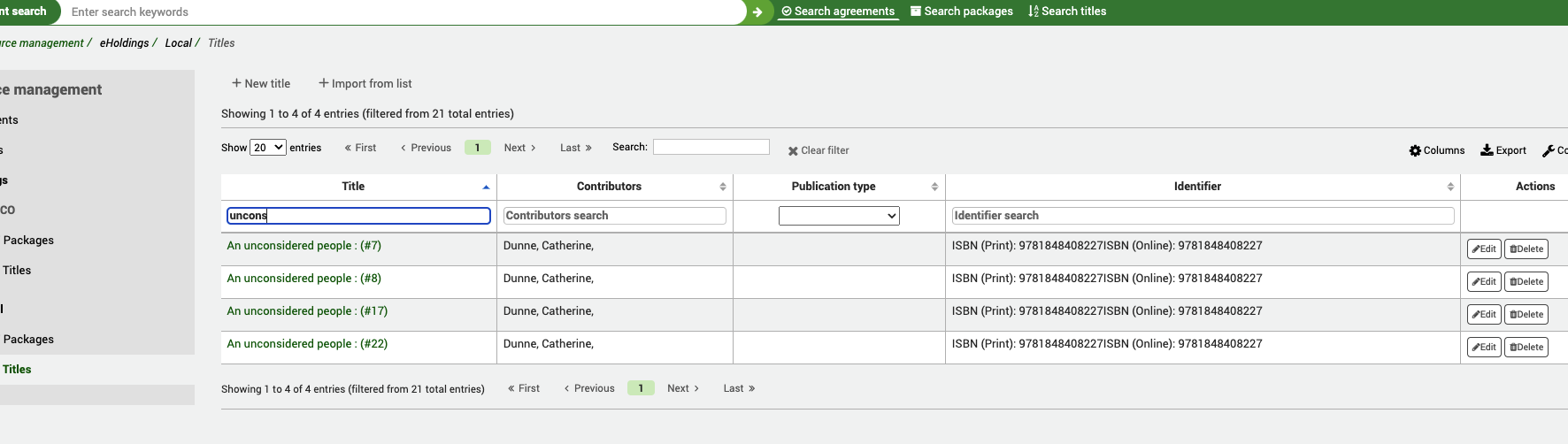Edit An unconsidered people (#7) entry
The image size is (1568, 444).
[x=1484, y=249]
